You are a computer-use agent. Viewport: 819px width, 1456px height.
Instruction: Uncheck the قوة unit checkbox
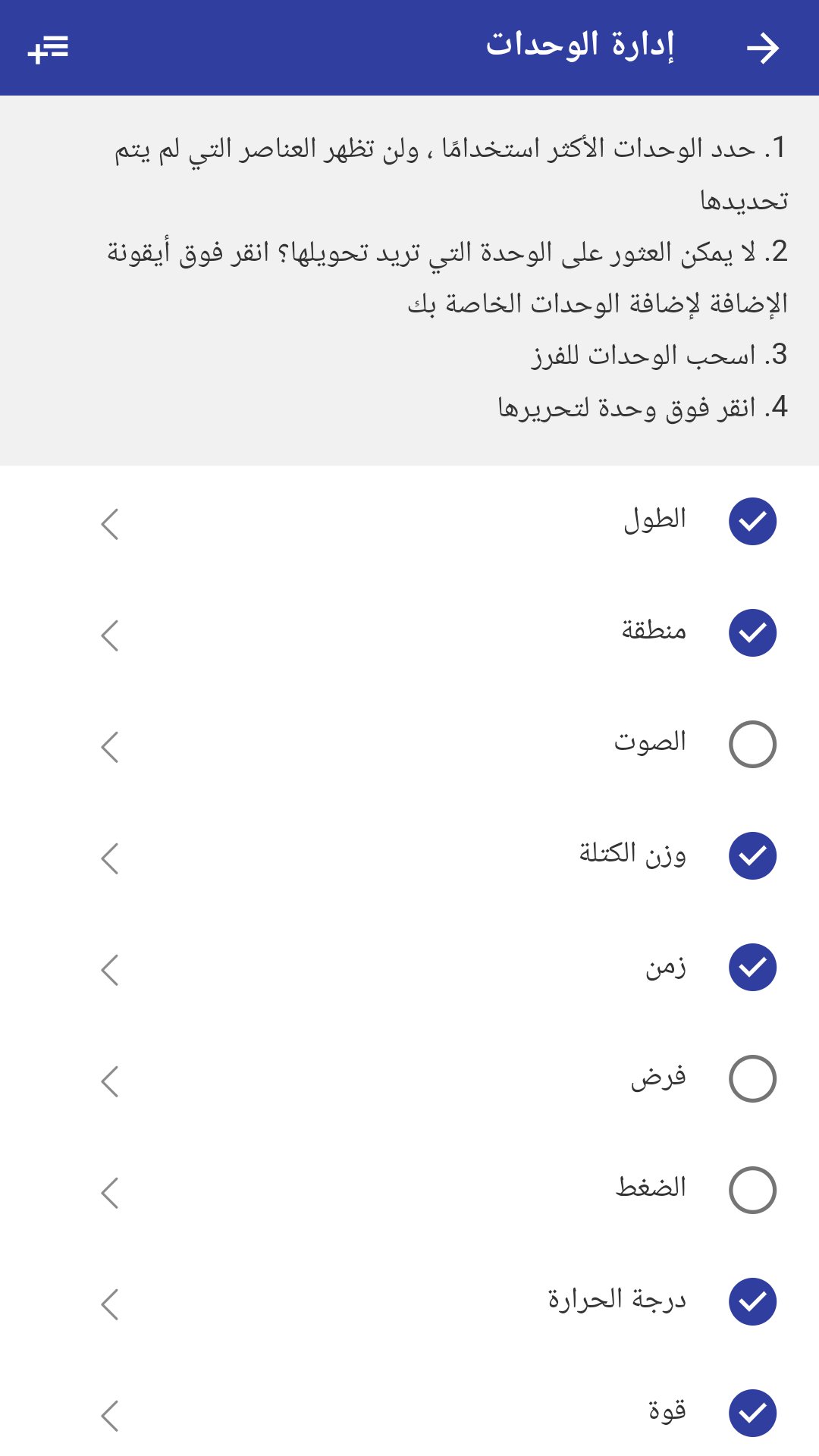click(x=752, y=1413)
